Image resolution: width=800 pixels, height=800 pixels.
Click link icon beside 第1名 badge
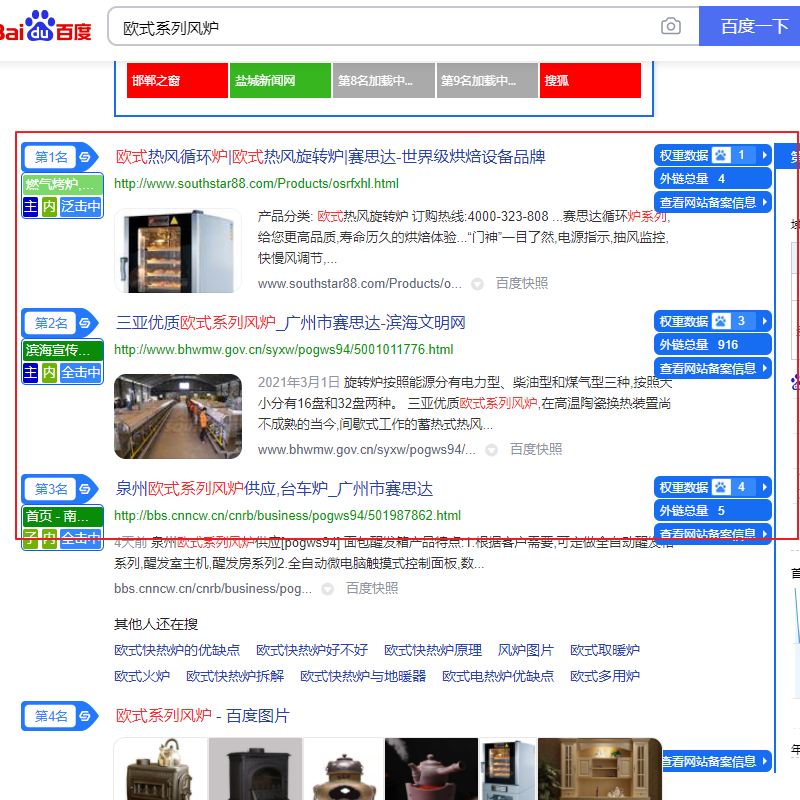85,157
